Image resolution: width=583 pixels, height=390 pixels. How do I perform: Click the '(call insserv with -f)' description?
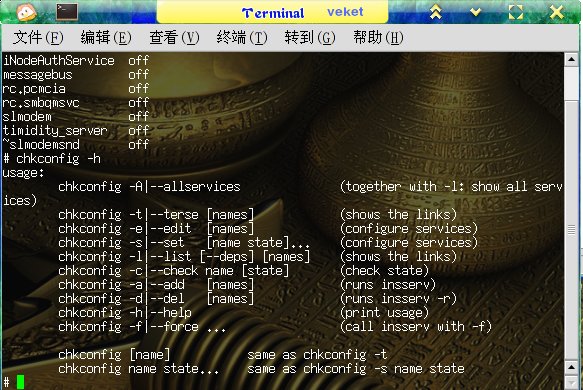416,327
